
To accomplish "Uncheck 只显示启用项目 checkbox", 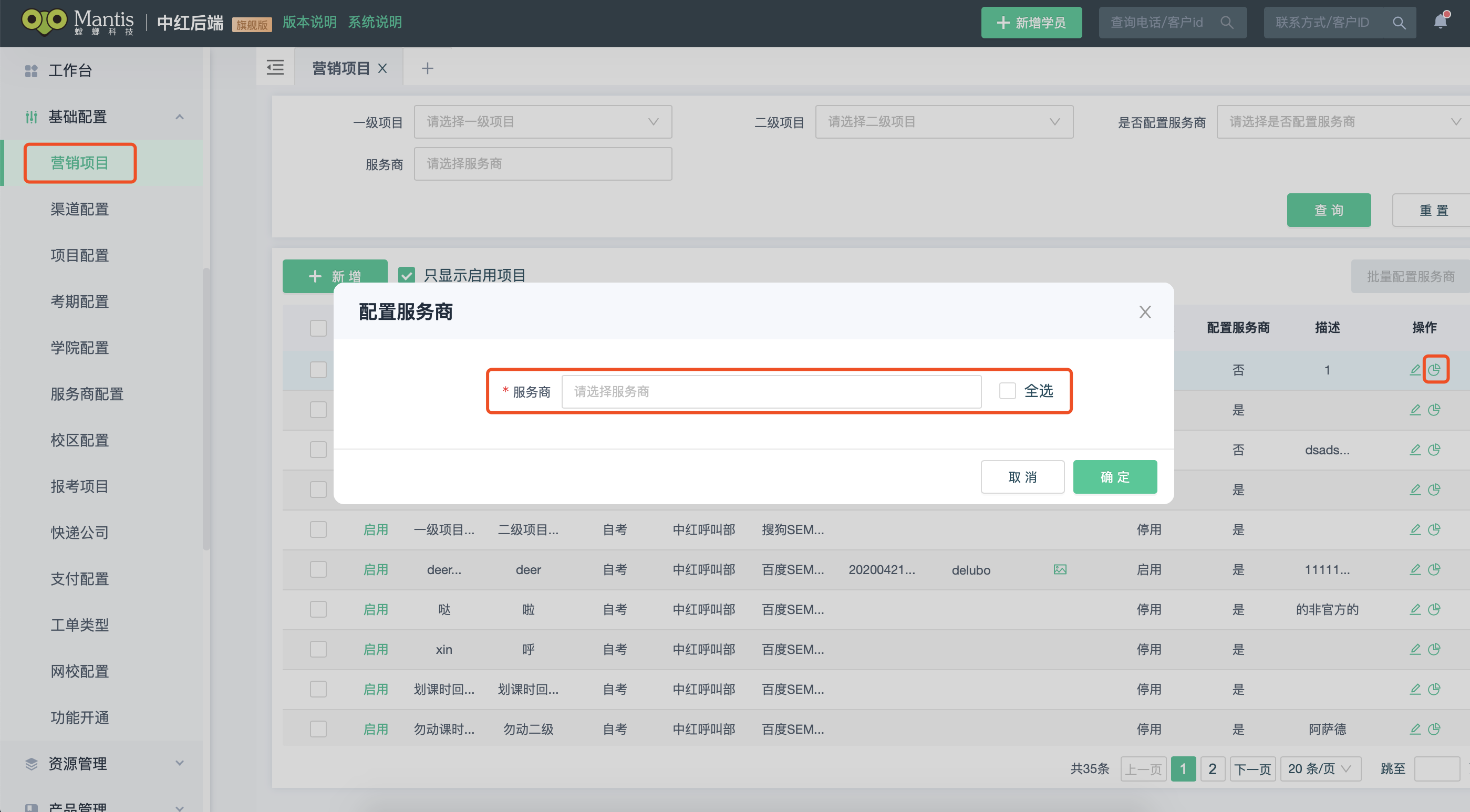I will pyautogui.click(x=406, y=276).
